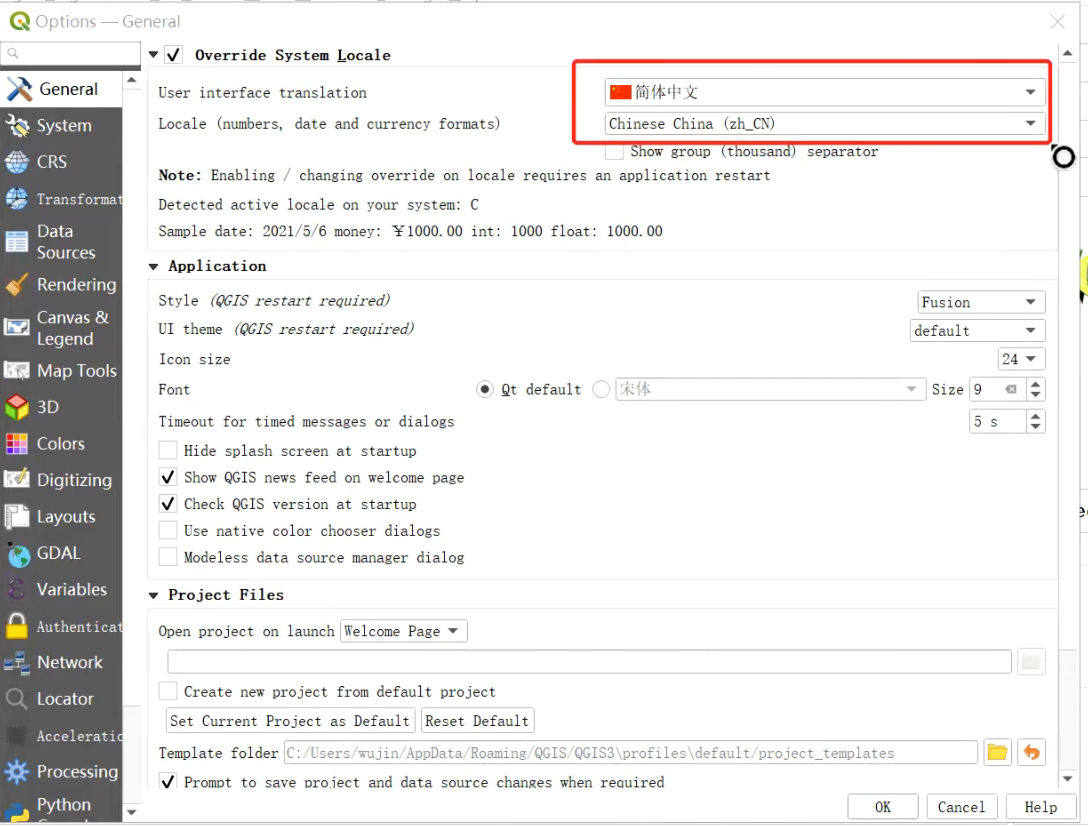Uncheck Show QGIS news feed on welcome page
1088x827 pixels.
pos(168,477)
